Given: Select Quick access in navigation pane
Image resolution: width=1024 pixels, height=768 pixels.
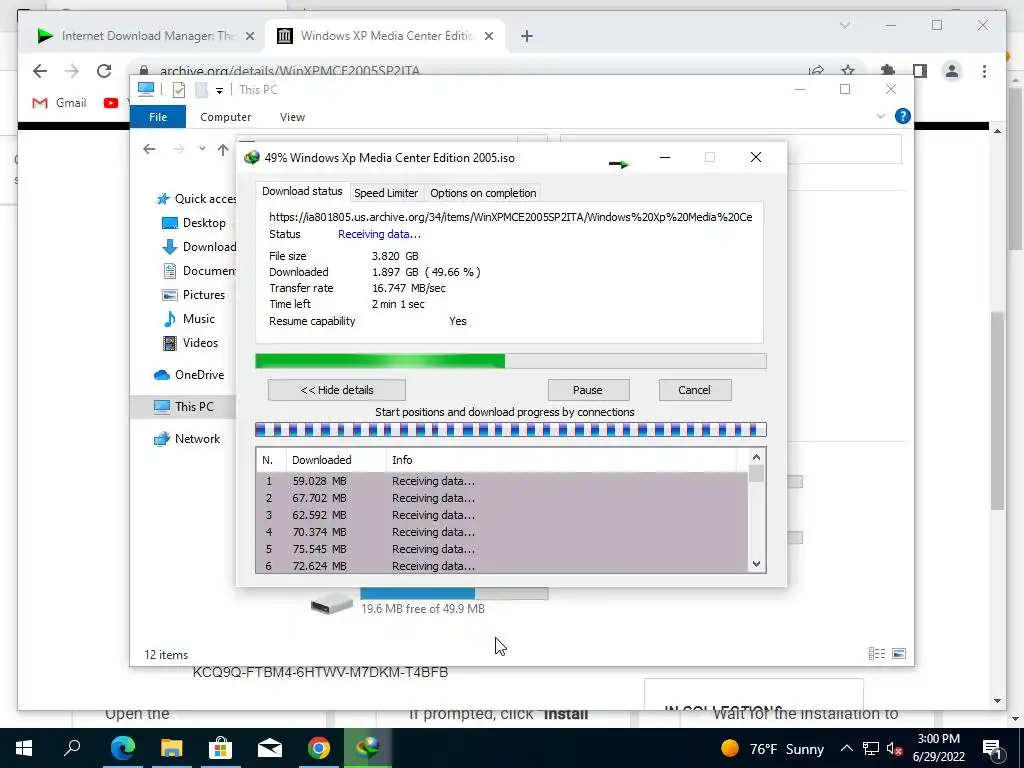Looking at the screenshot, I should 196,199.
